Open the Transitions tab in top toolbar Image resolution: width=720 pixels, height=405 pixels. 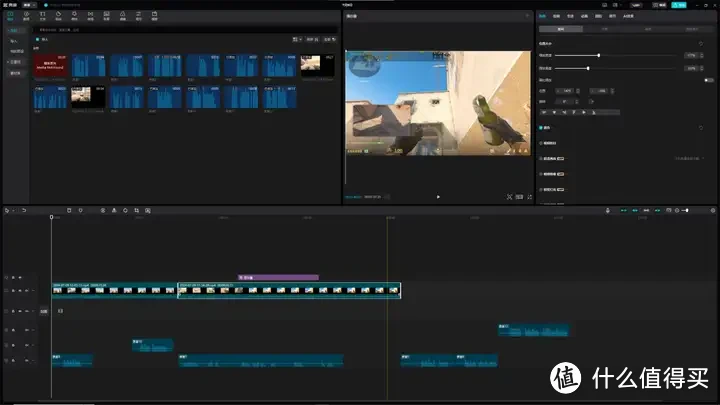[90, 16]
